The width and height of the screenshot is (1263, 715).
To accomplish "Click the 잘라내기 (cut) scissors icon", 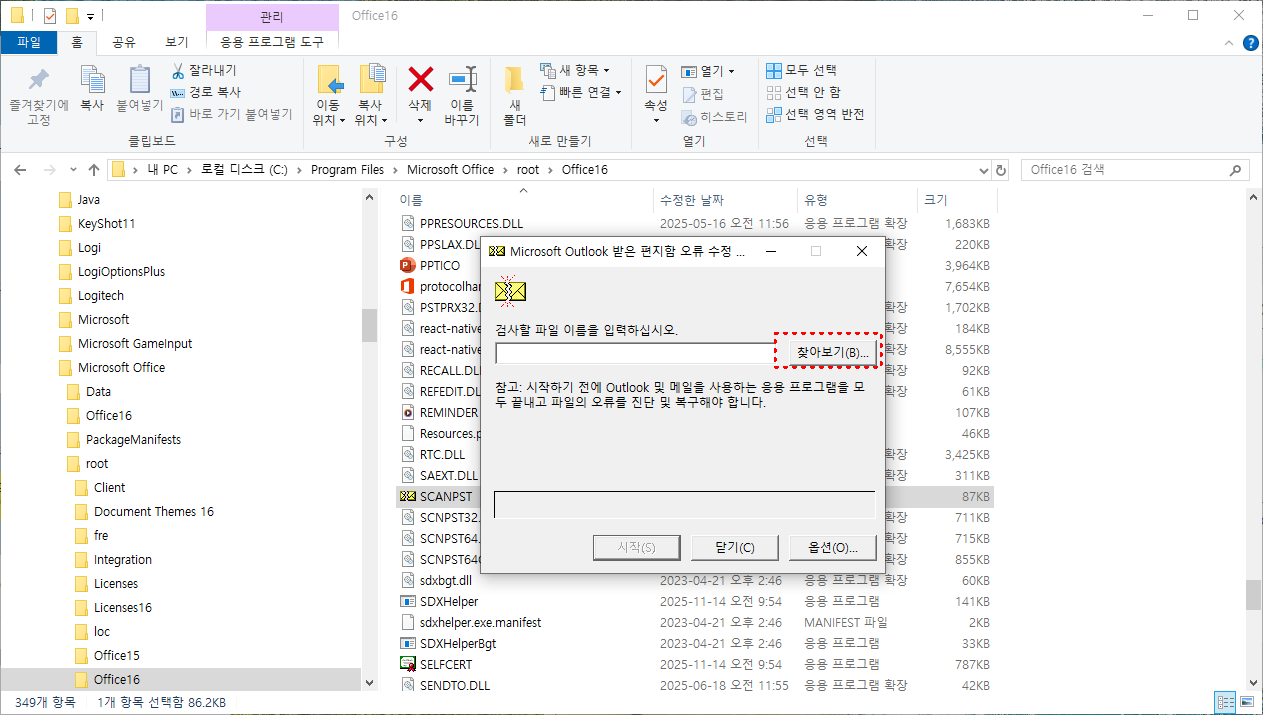I will 178,71.
